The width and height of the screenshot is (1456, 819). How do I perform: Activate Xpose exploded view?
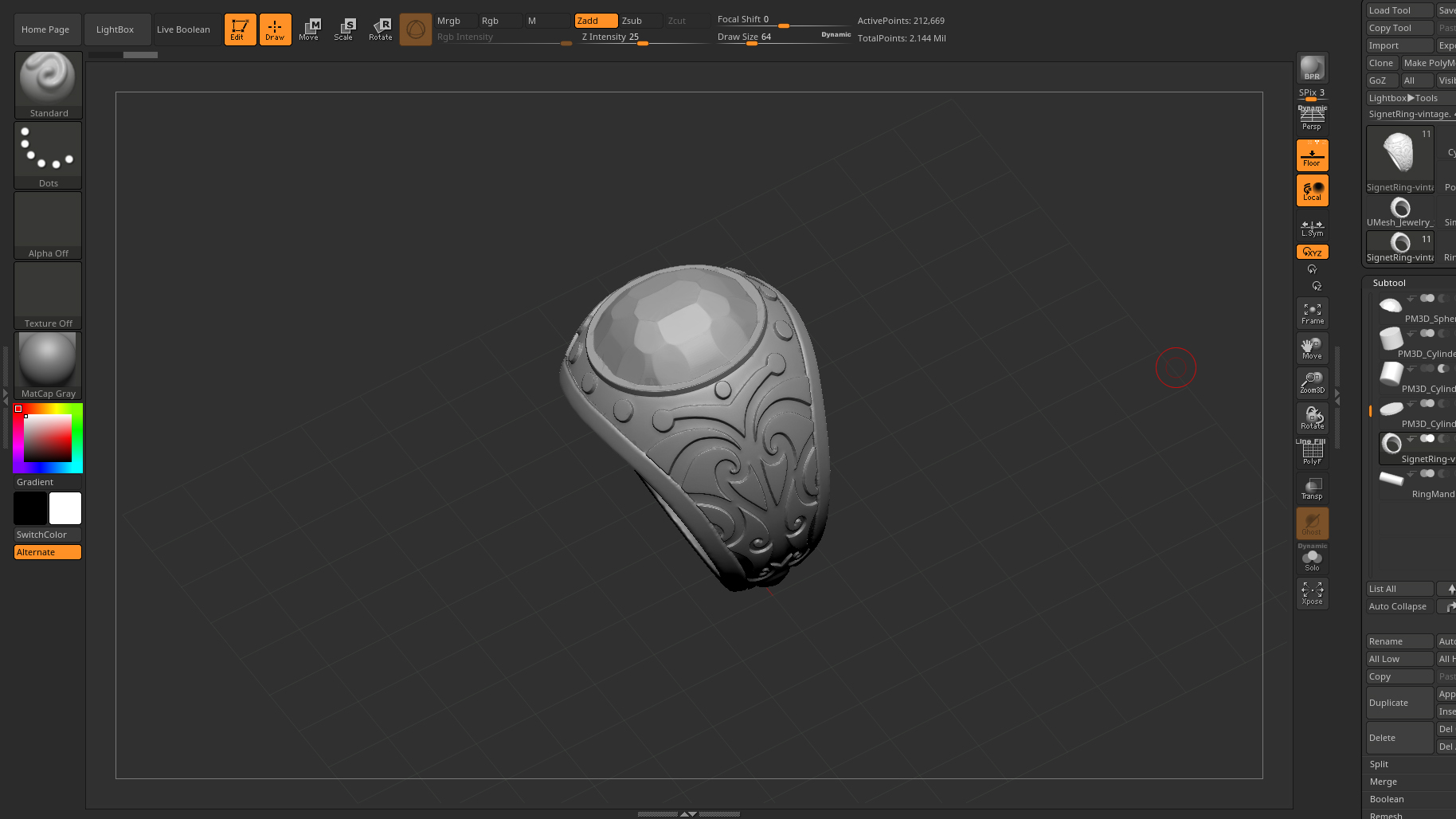click(1312, 594)
